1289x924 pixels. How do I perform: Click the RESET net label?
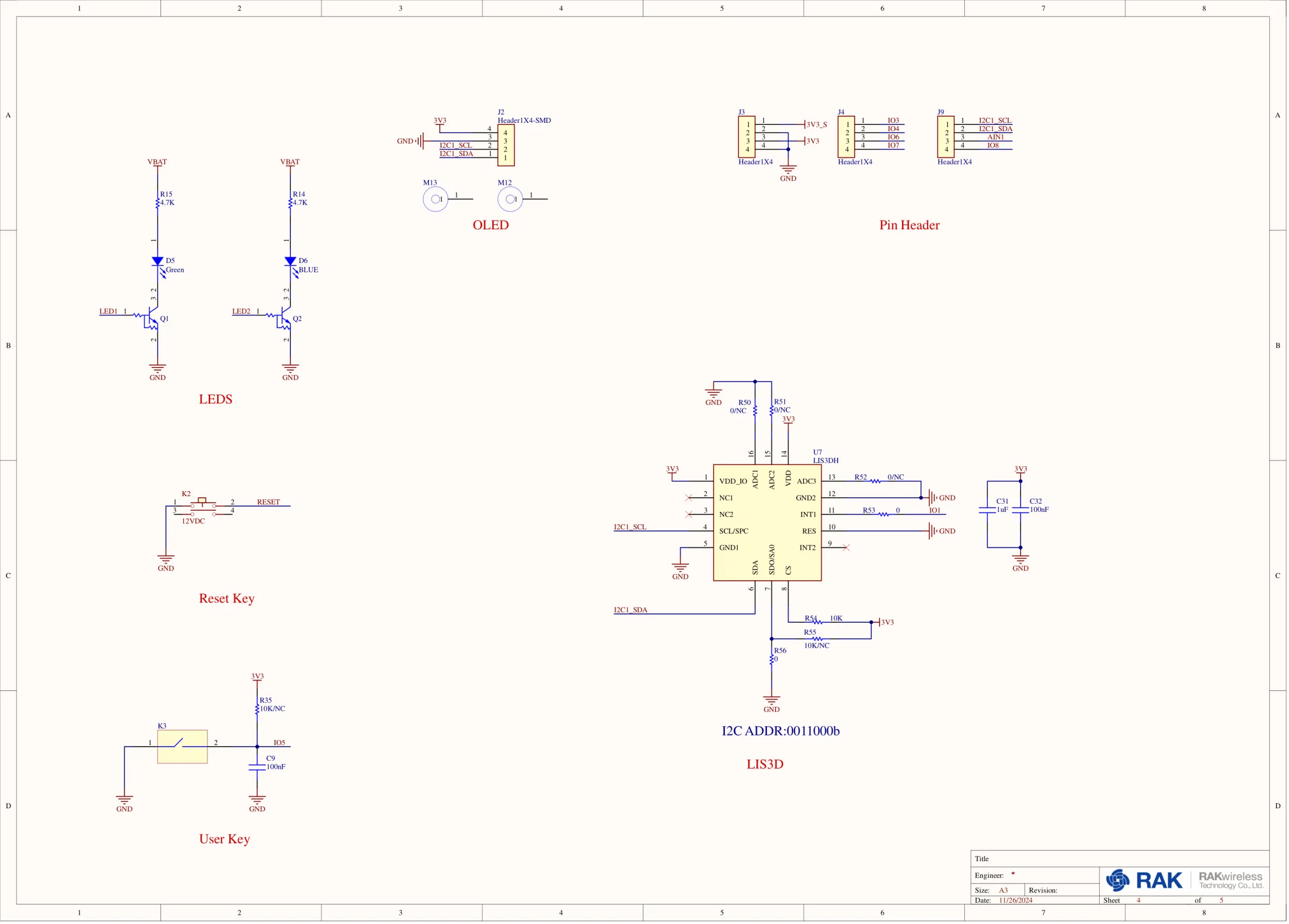(x=268, y=502)
